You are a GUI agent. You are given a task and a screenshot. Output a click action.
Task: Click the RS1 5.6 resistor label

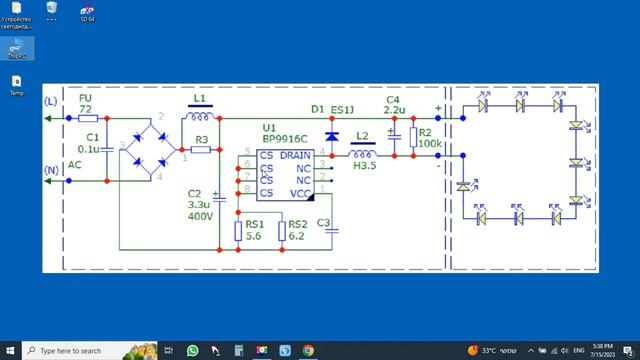[x=255, y=230]
